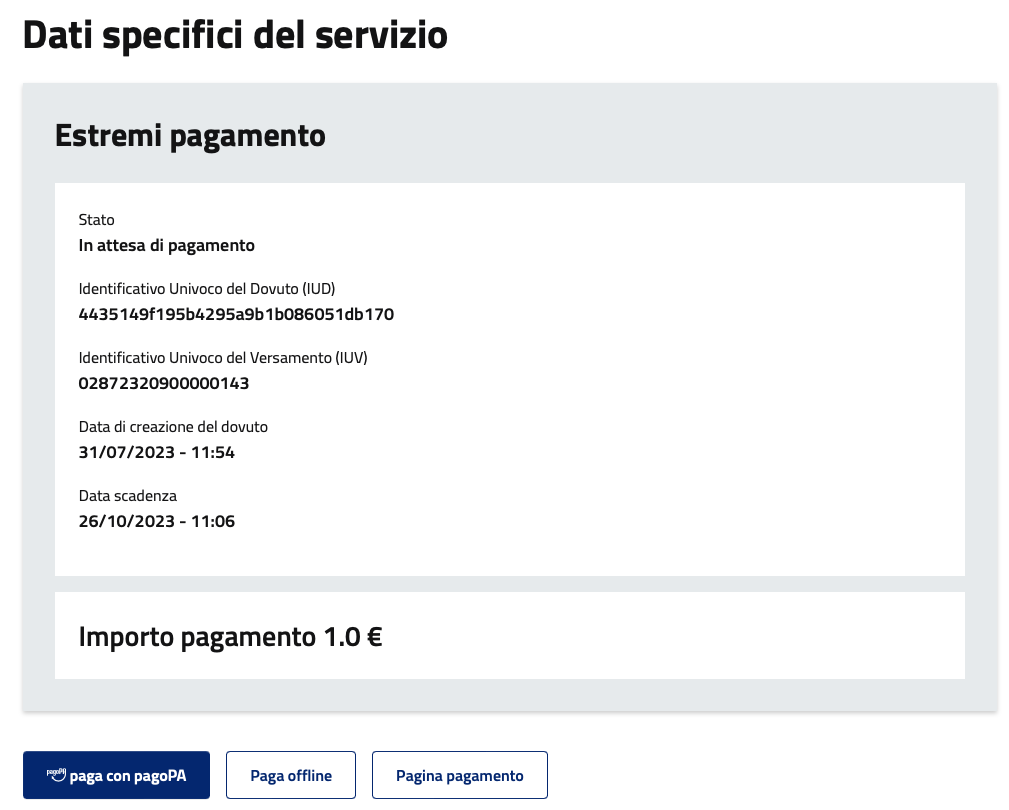Click the 'Data scadenza' label

click(128, 496)
